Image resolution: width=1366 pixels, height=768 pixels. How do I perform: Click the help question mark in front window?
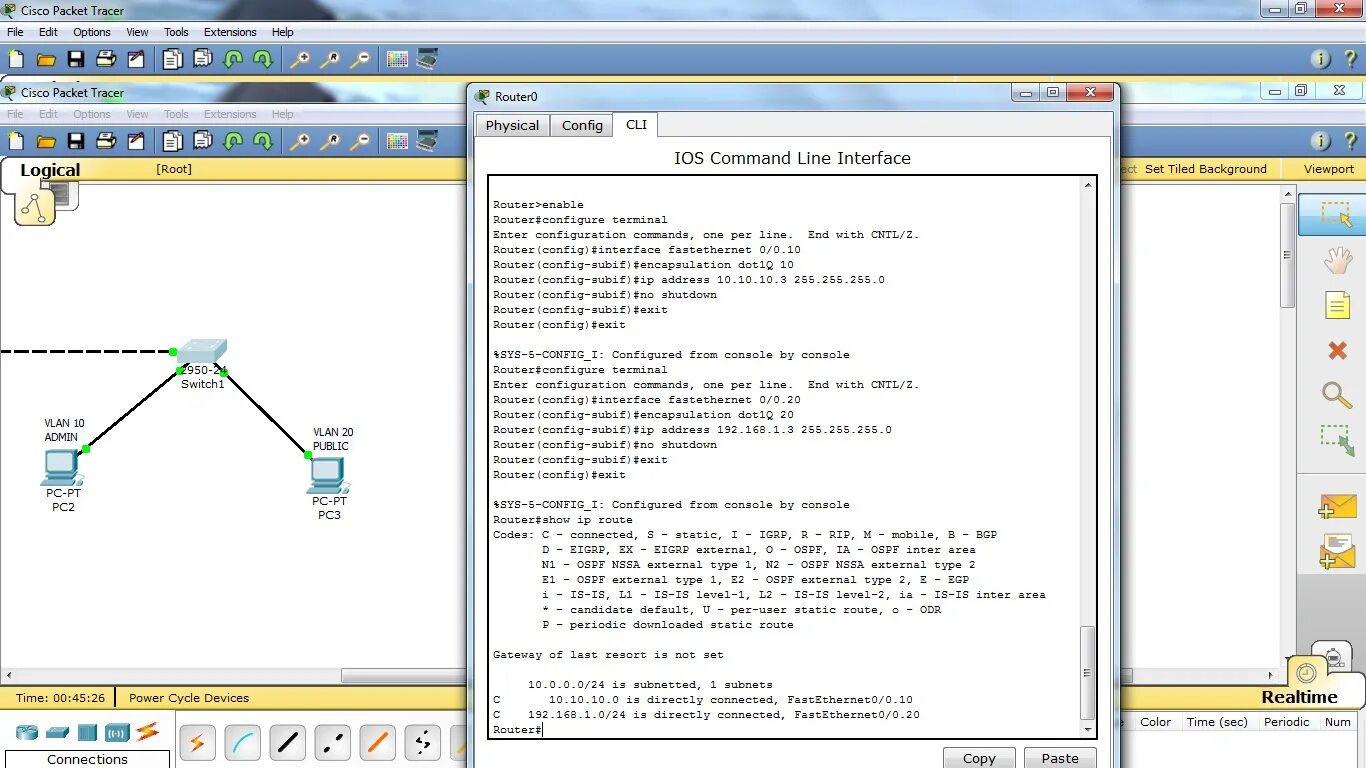point(1351,141)
